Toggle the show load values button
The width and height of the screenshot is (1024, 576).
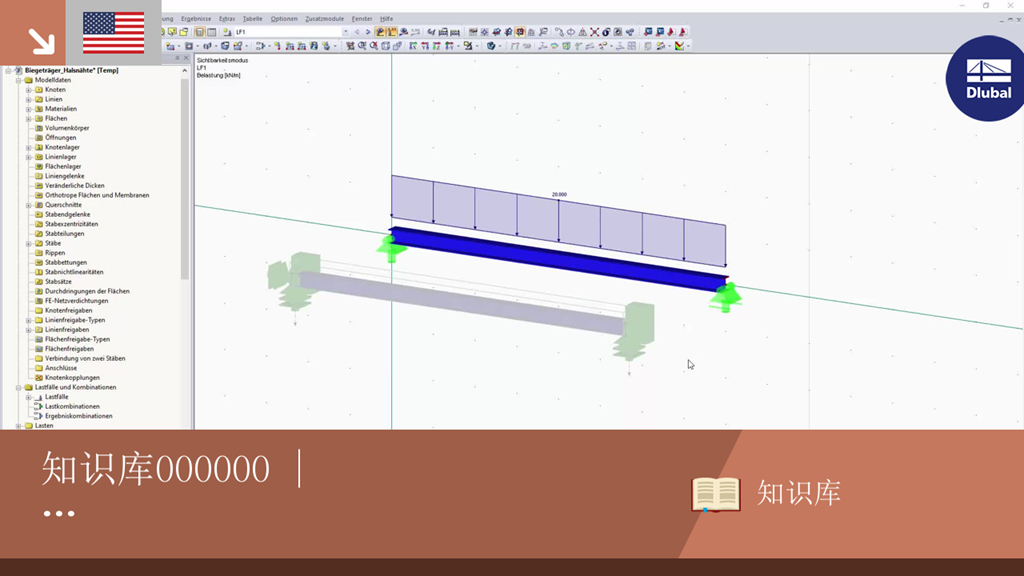(392, 32)
